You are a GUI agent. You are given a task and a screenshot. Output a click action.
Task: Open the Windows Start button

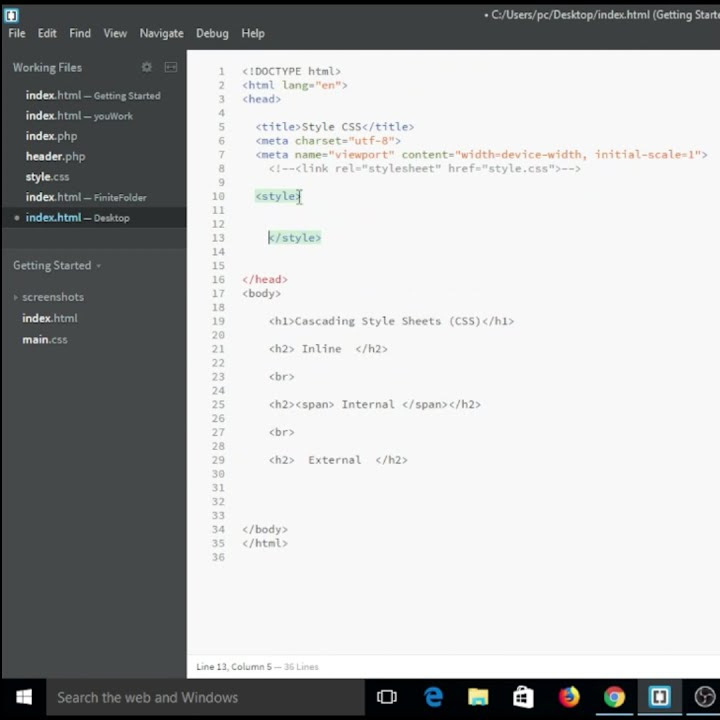(x=23, y=697)
